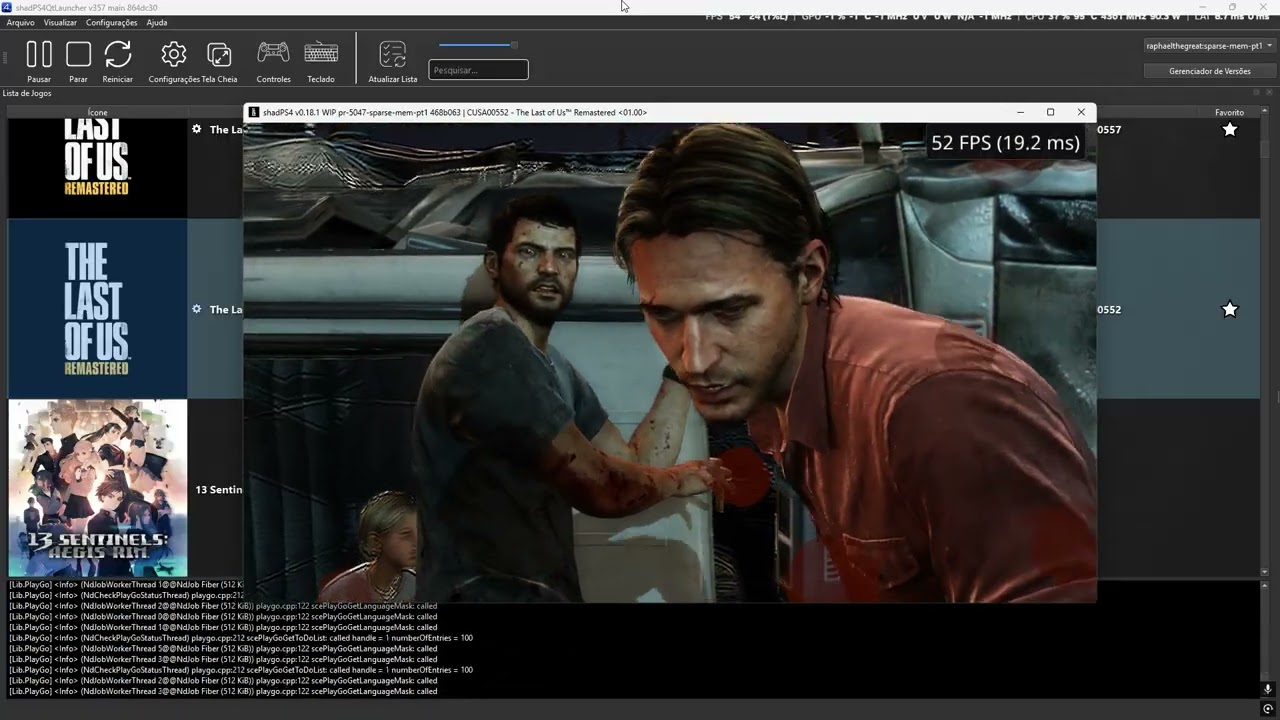Open the Visualizar menu
This screenshot has height=720, width=1280.
coord(60,22)
